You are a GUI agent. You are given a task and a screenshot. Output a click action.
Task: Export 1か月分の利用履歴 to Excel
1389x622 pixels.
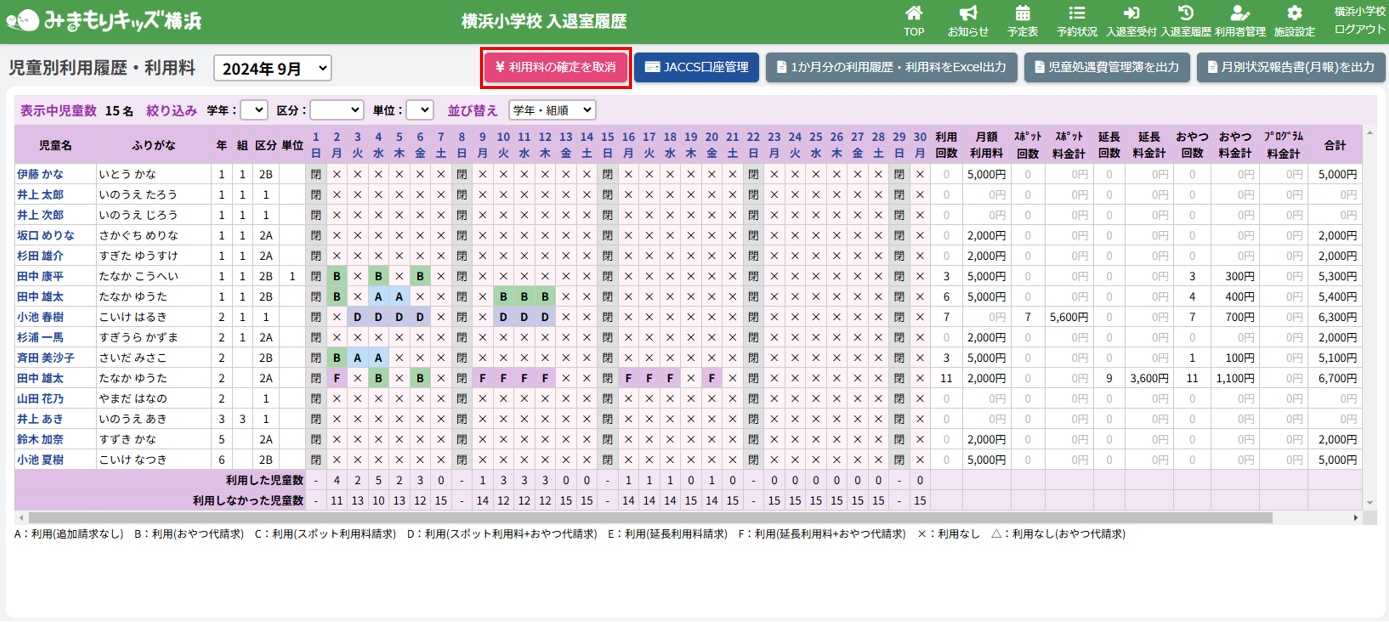(892, 67)
